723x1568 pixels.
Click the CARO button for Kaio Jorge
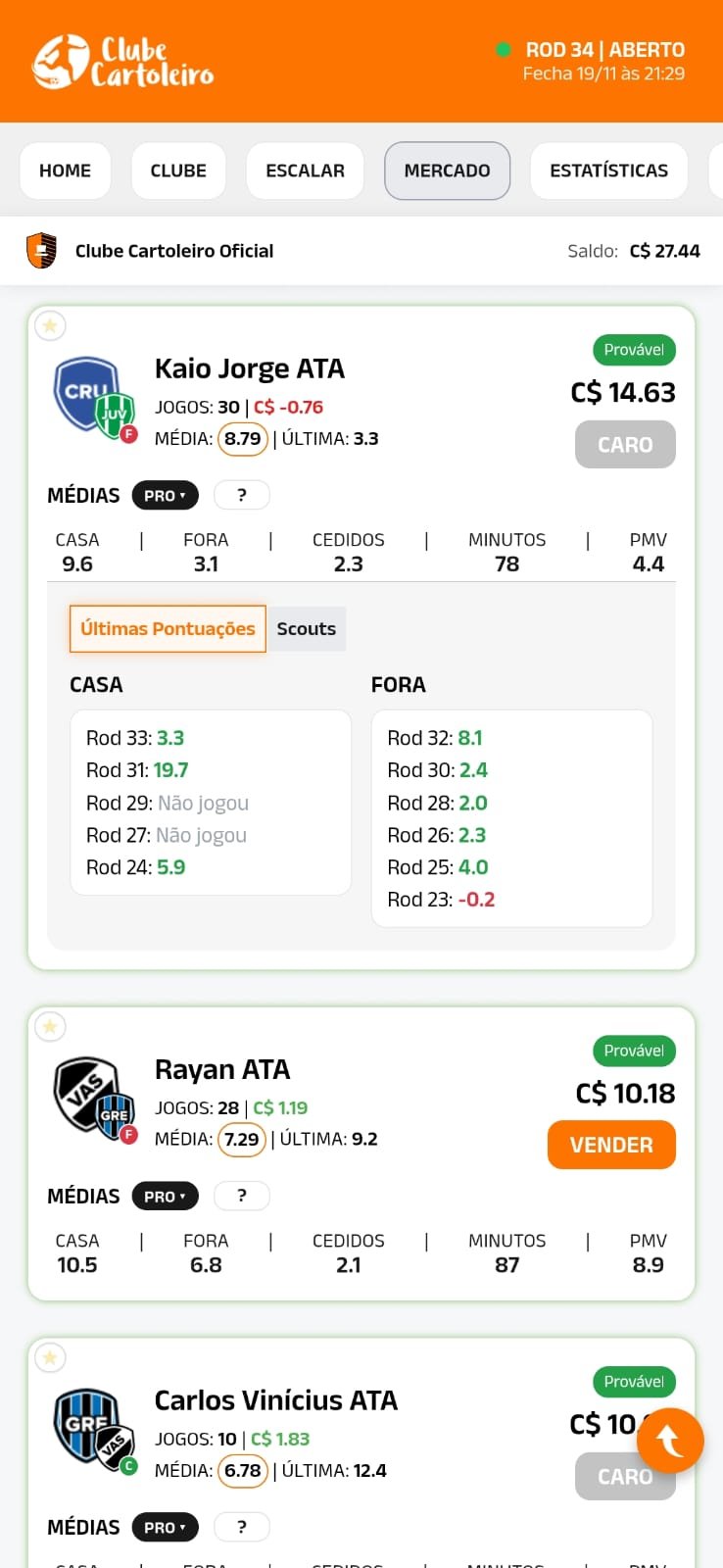[625, 445]
